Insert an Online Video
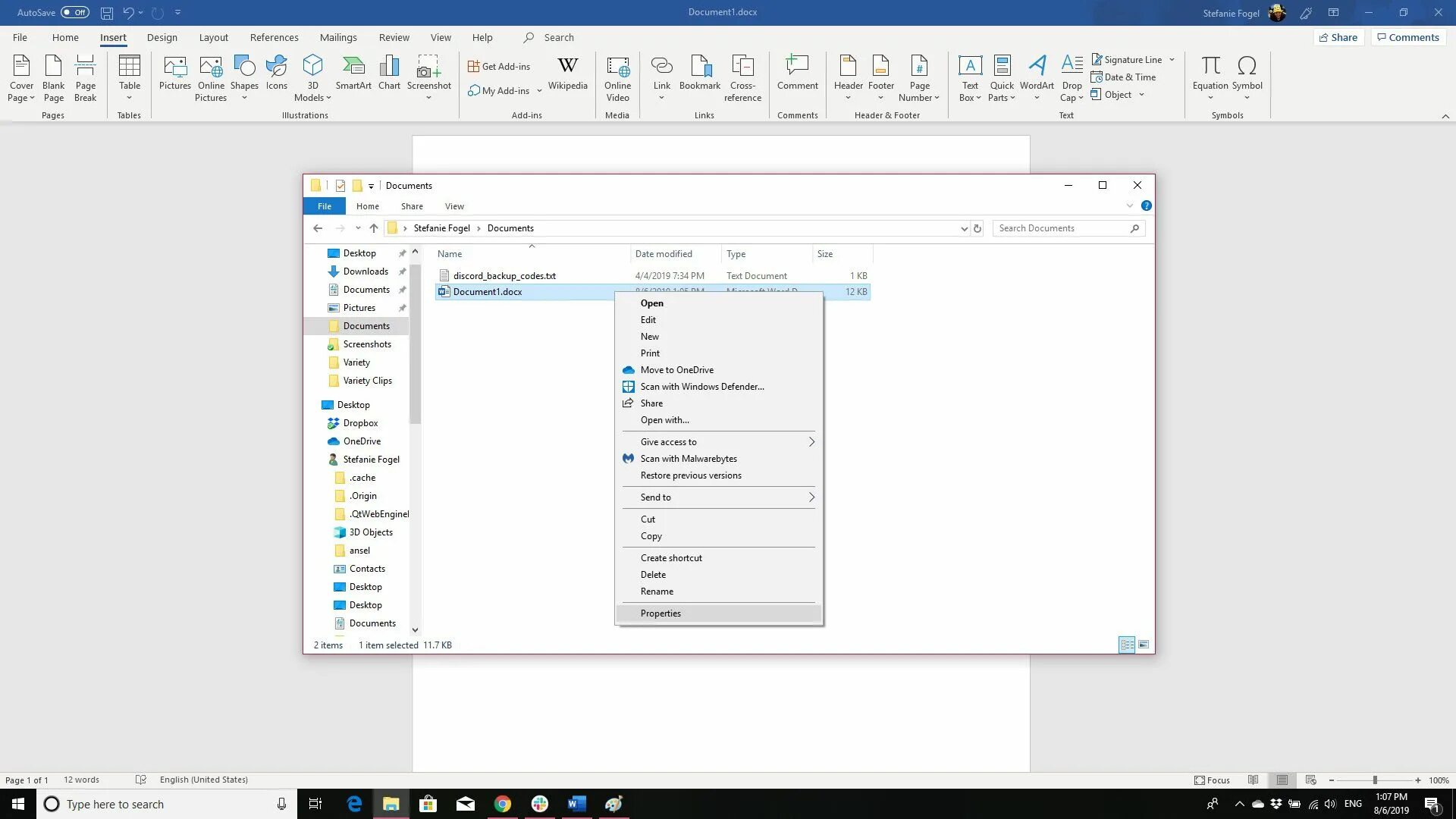 [x=617, y=77]
